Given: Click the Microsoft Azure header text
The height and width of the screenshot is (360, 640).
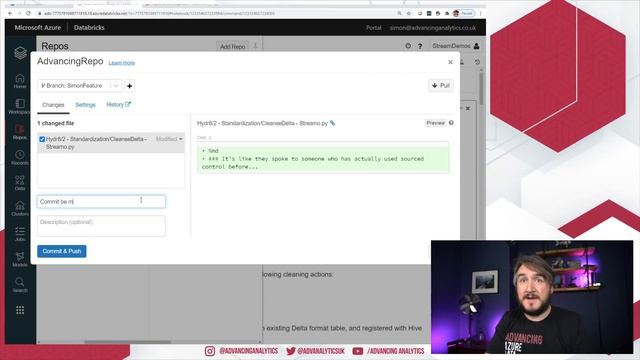Looking at the screenshot, I should [x=38, y=28].
